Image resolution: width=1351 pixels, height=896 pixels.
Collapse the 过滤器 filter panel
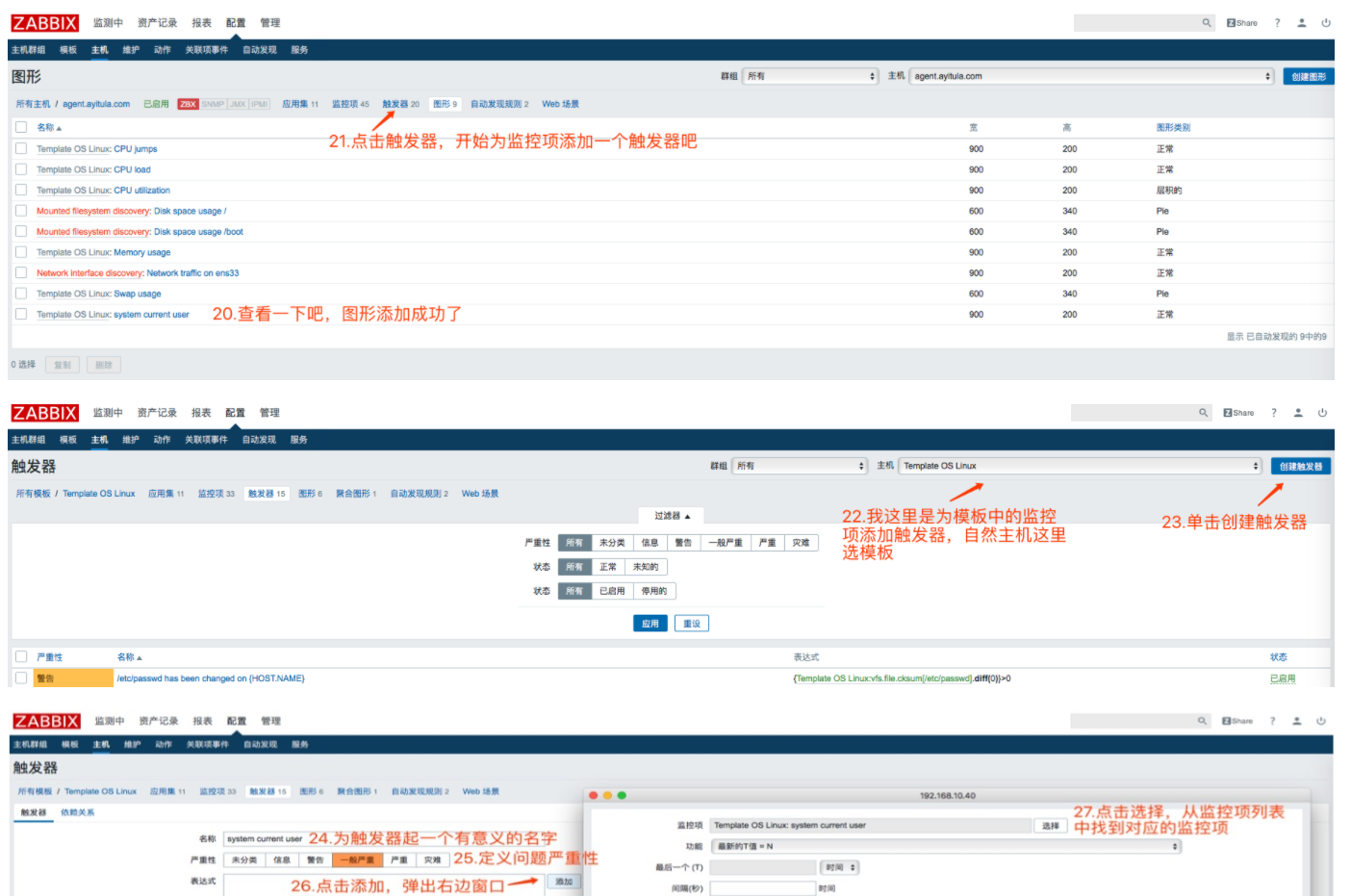pyautogui.click(x=672, y=516)
